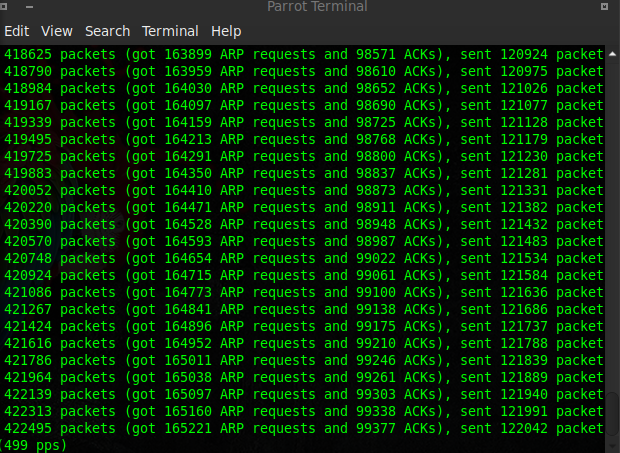
Task: Click the terminal scrollbar thumb
Action: (612, 415)
